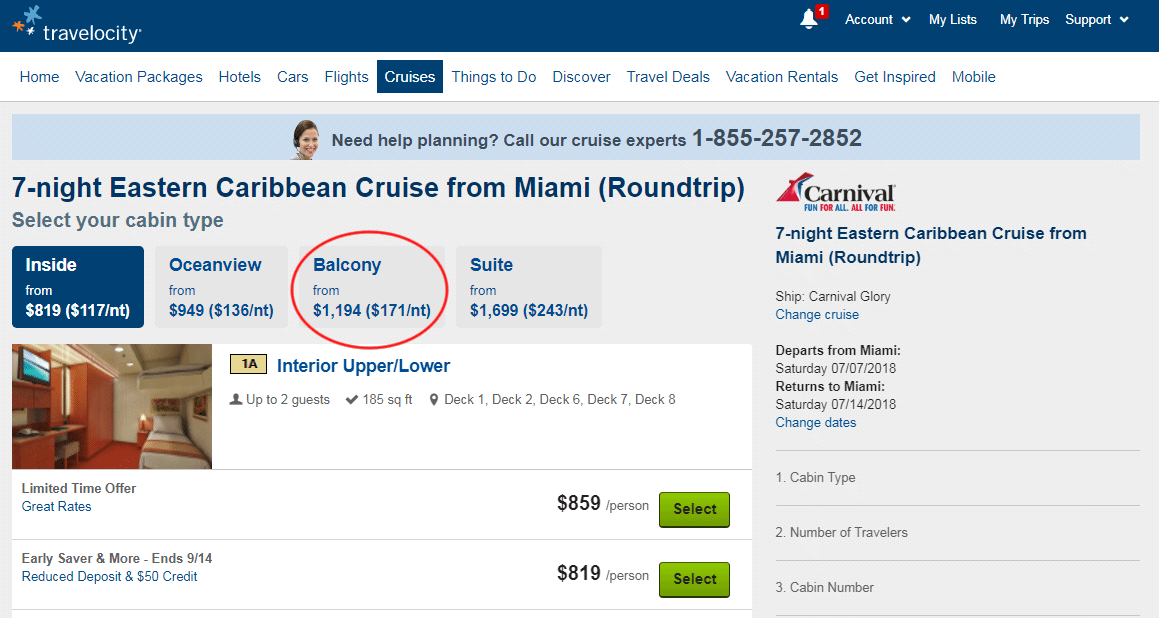The image size is (1159, 618).
Task: Open the Support dropdown menu
Action: click(x=1096, y=20)
